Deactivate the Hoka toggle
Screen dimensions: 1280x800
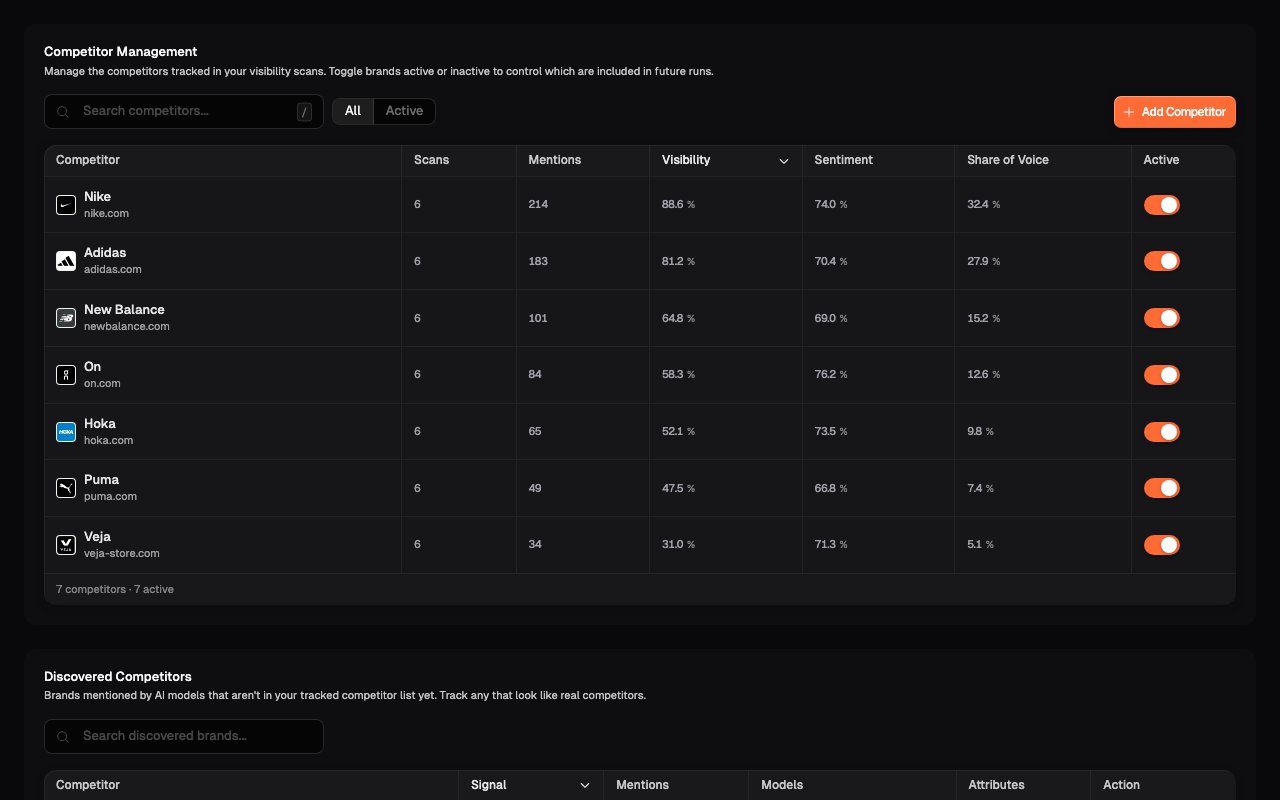coord(1162,432)
